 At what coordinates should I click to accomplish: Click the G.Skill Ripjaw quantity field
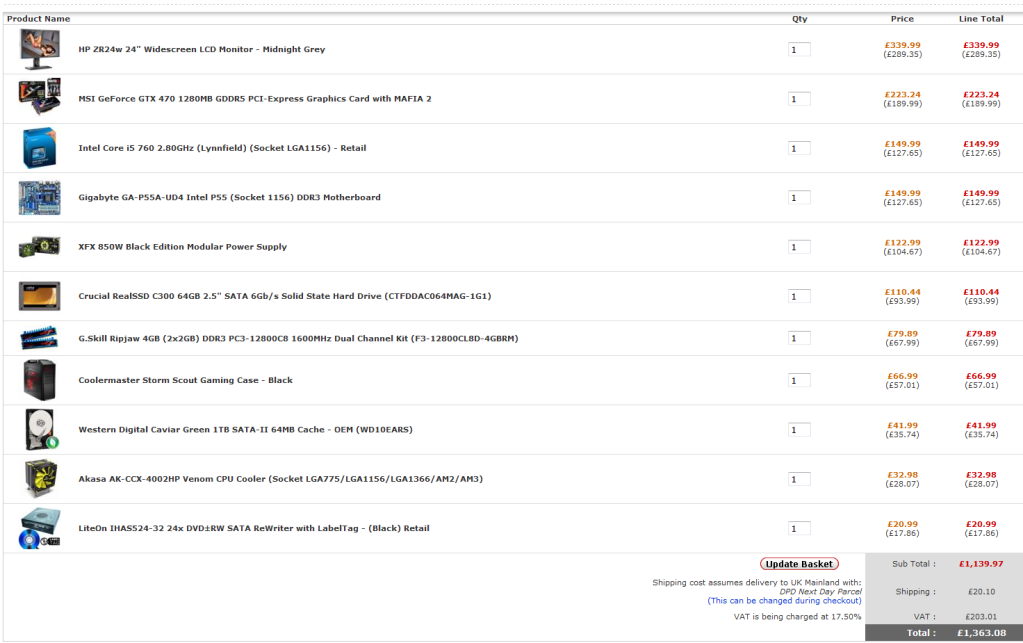pos(799,338)
